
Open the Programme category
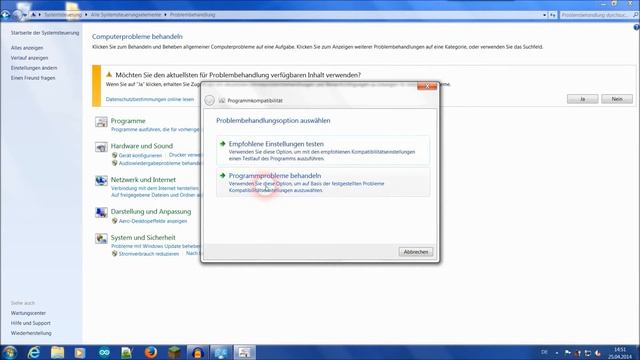(128, 121)
